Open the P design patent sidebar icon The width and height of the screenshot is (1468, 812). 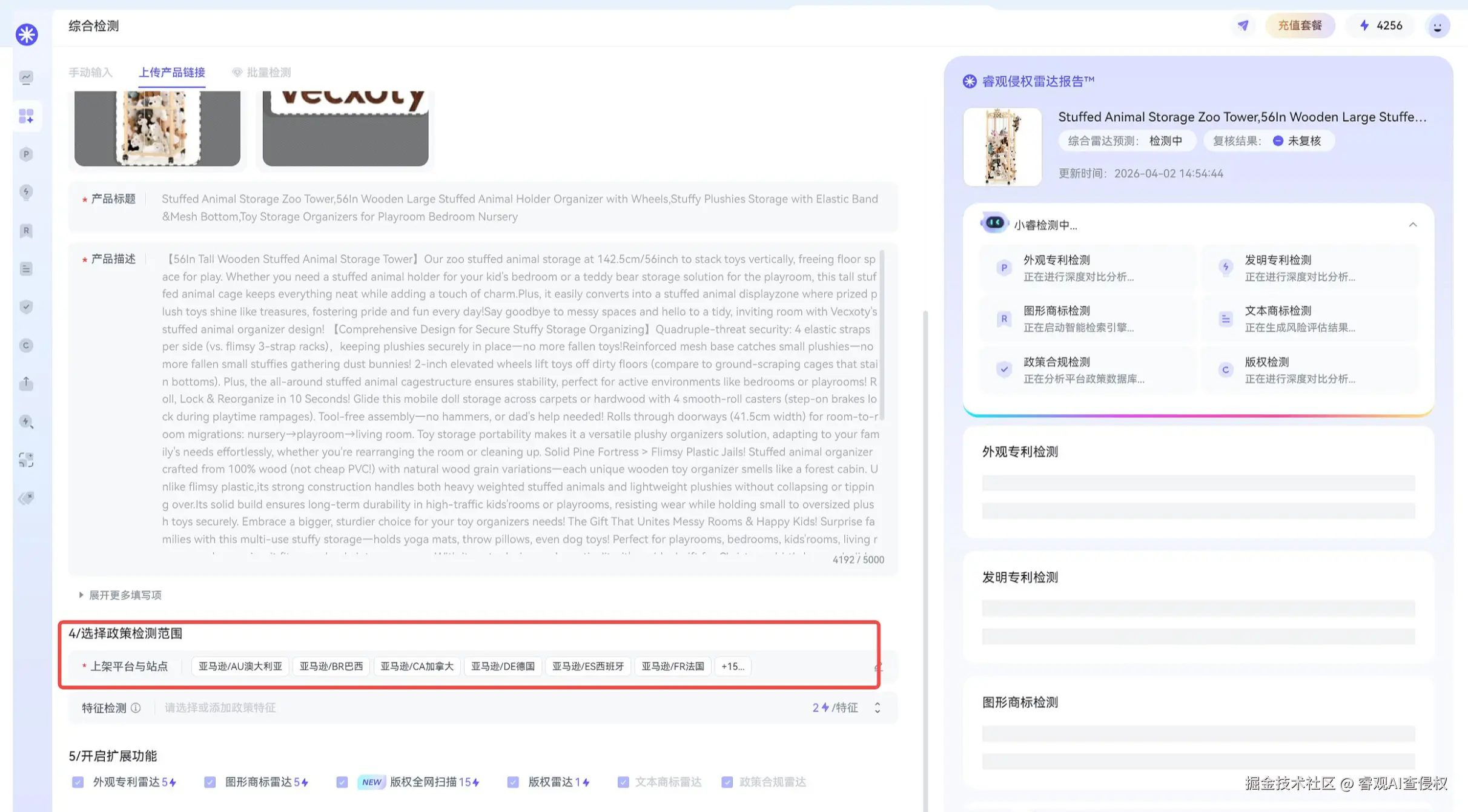pyautogui.click(x=26, y=154)
